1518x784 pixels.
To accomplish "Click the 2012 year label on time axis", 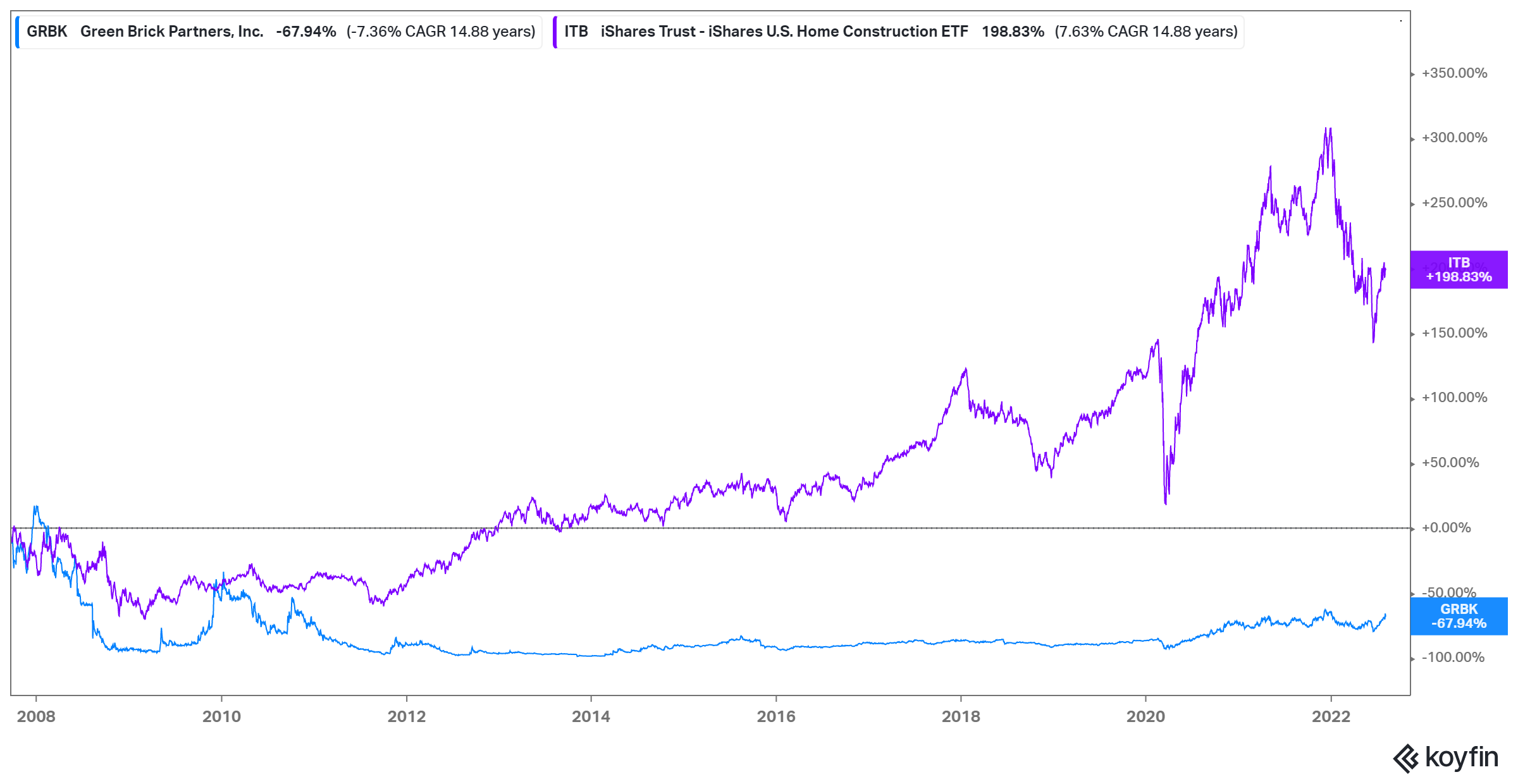I will pos(407,716).
